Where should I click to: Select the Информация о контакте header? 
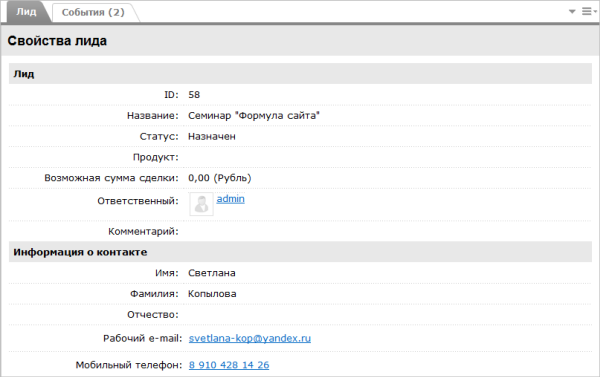click(x=300, y=252)
